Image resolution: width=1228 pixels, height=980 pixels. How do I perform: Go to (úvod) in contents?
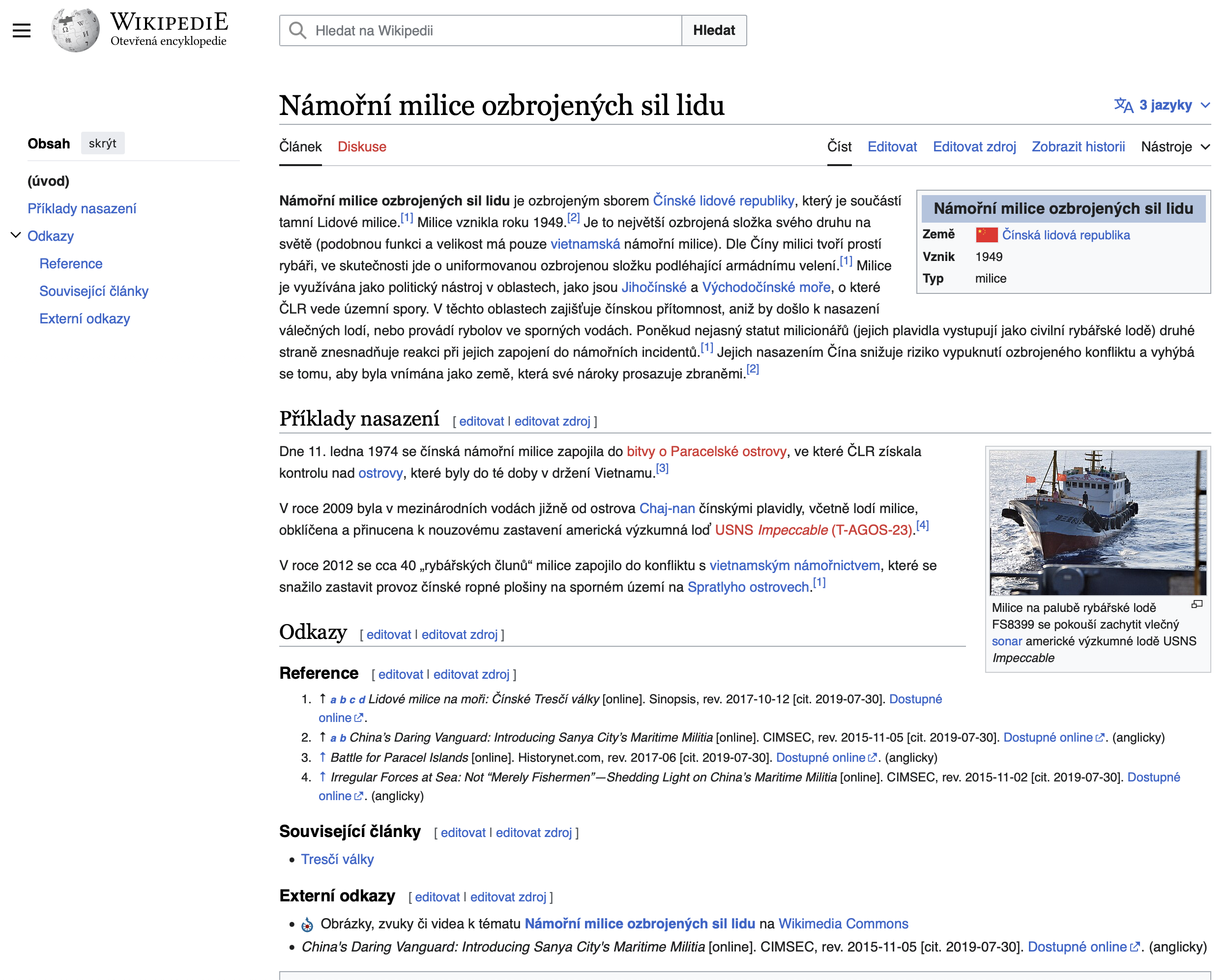click(48, 181)
